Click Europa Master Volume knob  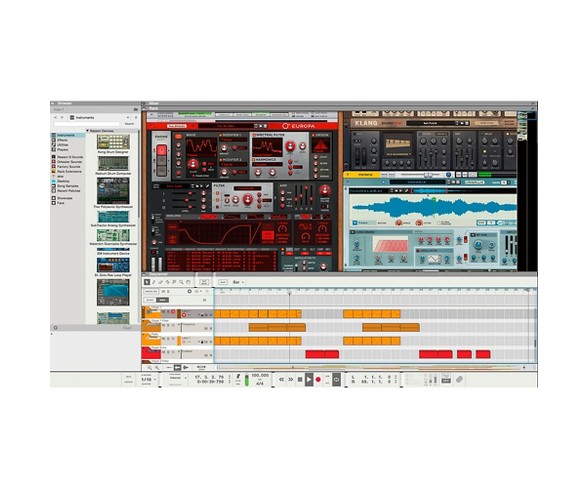325,190
